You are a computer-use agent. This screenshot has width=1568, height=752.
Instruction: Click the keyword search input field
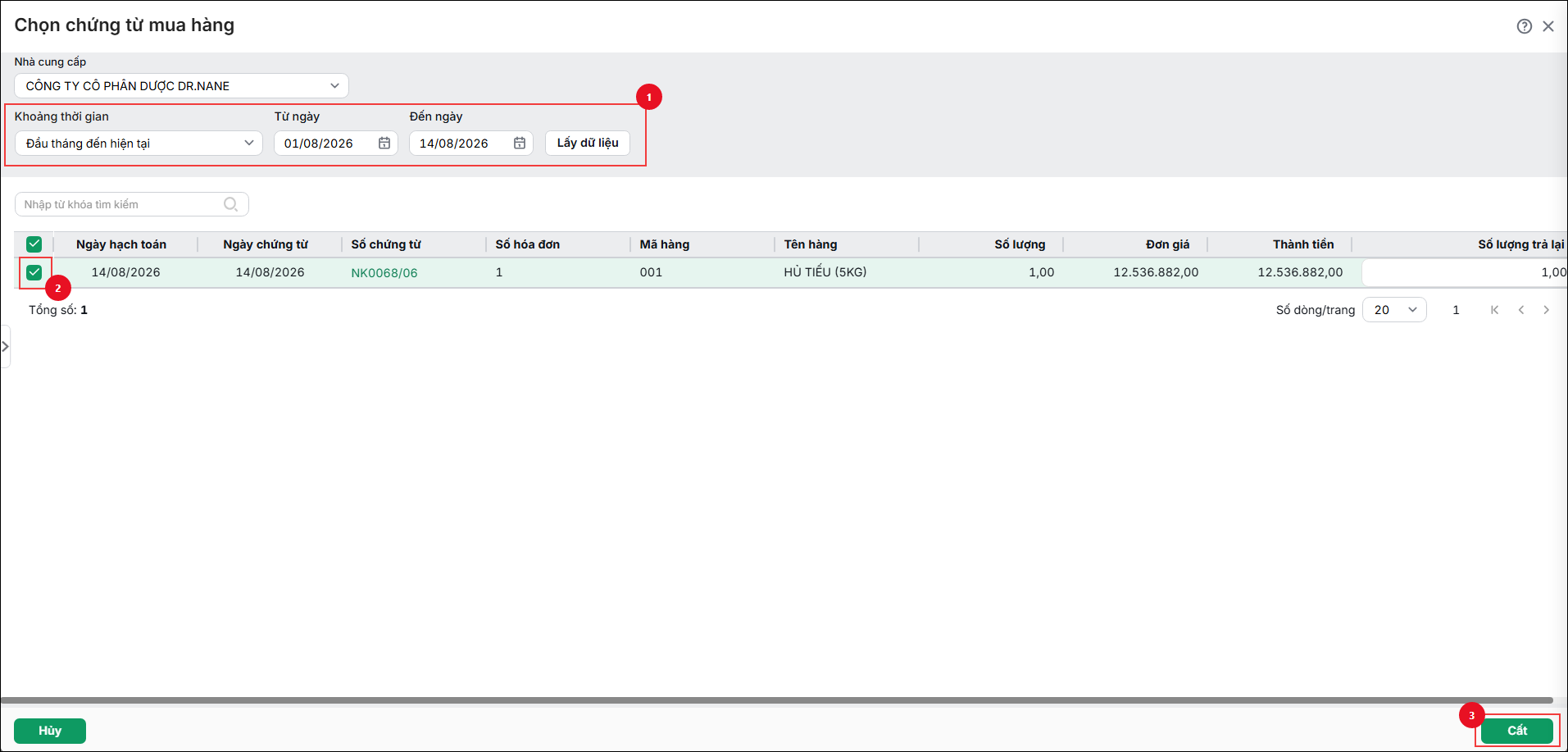tap(131, 204)
